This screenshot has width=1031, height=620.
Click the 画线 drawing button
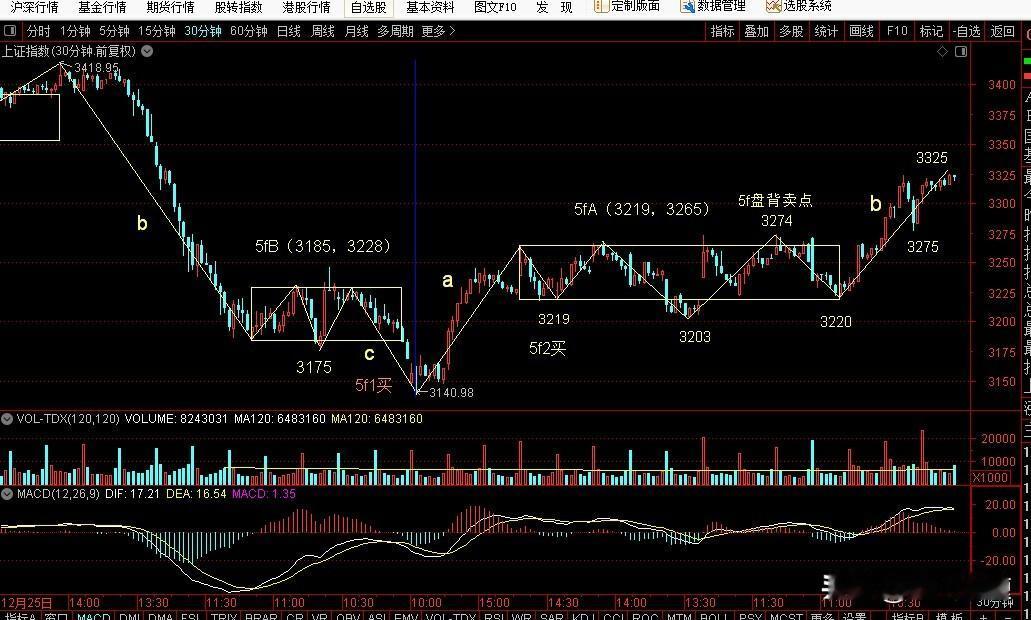861,31
